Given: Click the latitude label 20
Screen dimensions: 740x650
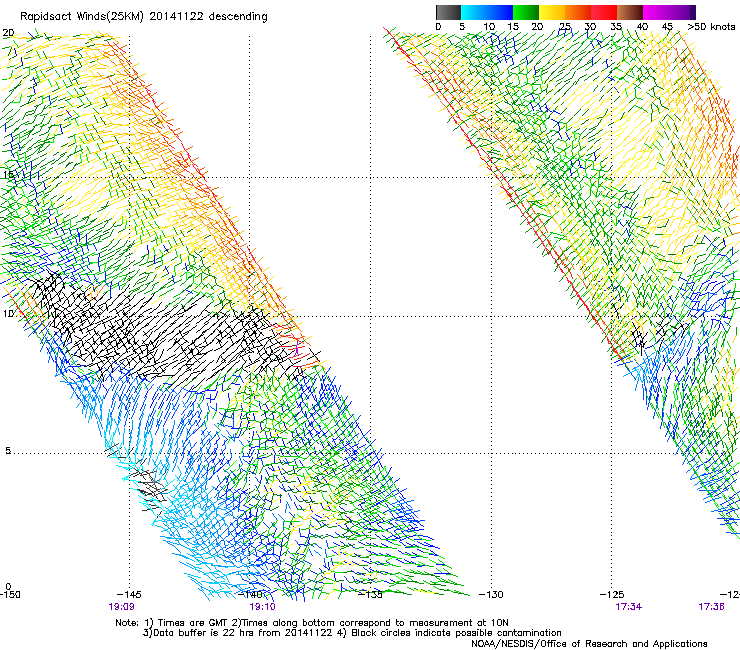Looking at the screenshot, I should pyautogui.click(x=8, y=33).
